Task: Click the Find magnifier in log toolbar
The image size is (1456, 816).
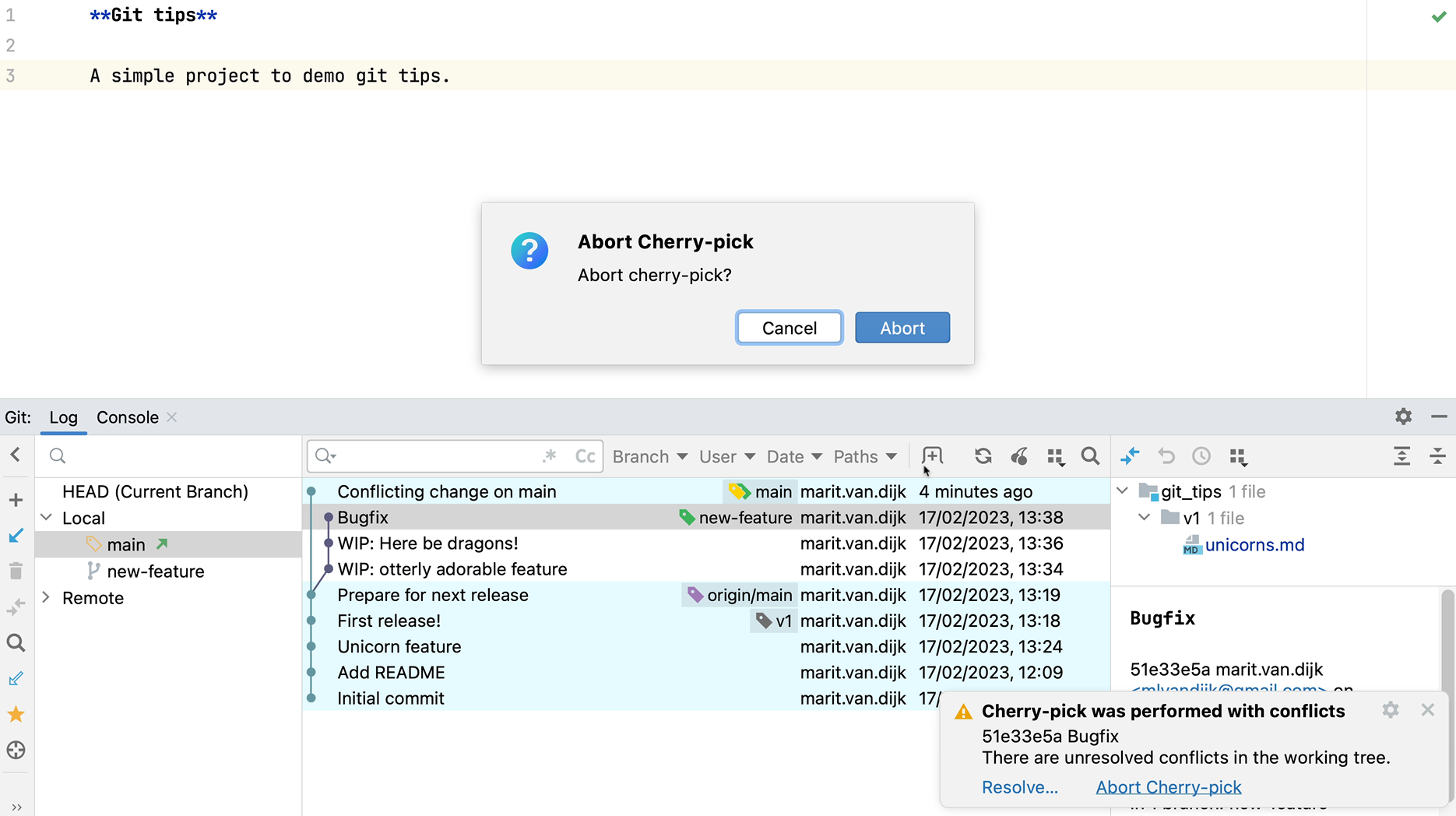Action: [1090, 456]
